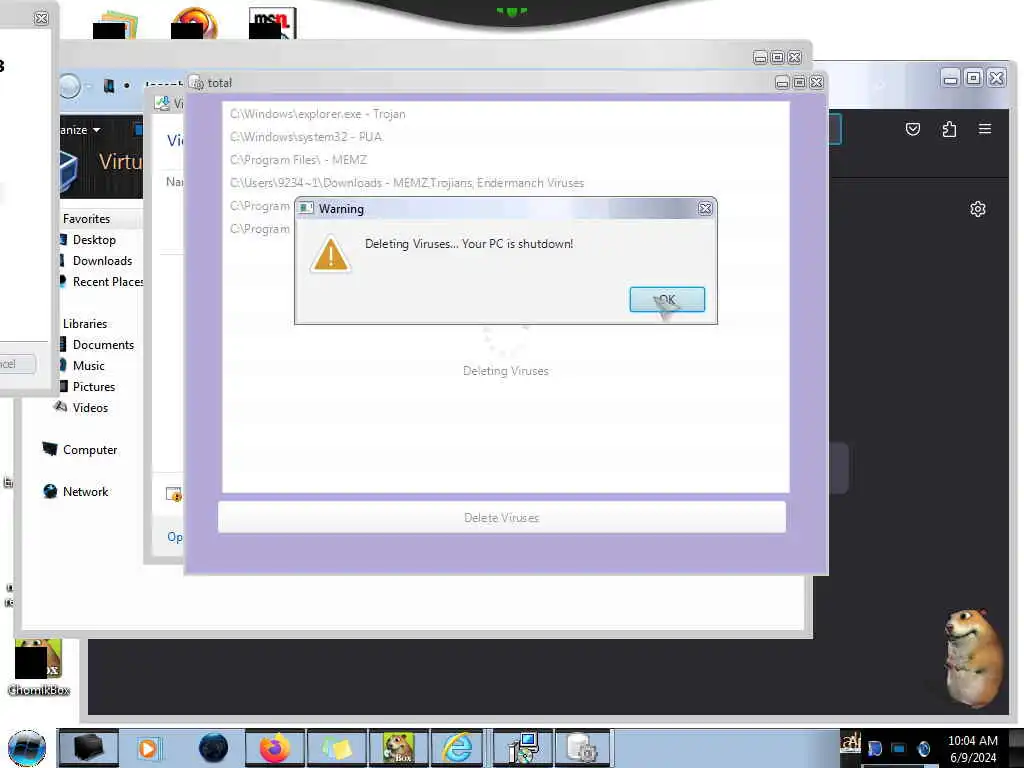The width and height of the screenshot is (1024, 768).
Task: Select the Program Files - MEMZ entry
Action: [298, 159]
